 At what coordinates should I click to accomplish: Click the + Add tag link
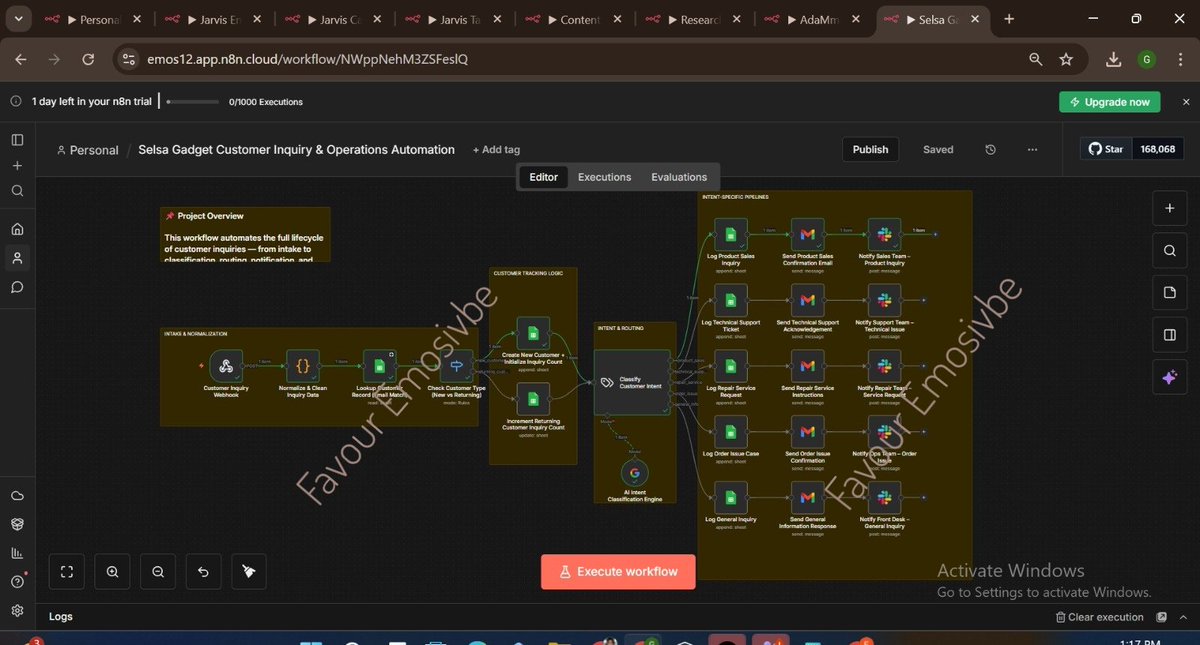coord(496,150)
